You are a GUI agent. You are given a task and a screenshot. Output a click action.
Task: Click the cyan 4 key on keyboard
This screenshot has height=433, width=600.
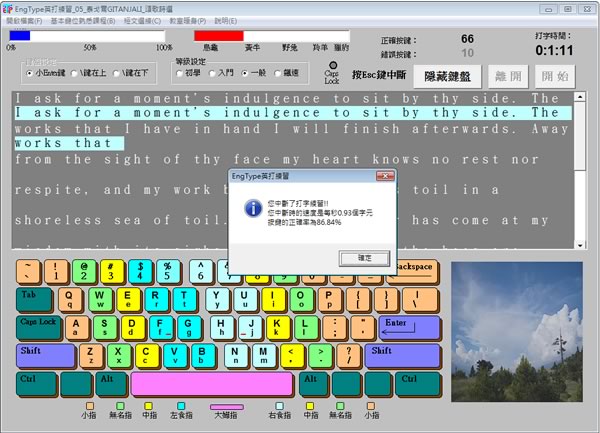coord(140,271)
